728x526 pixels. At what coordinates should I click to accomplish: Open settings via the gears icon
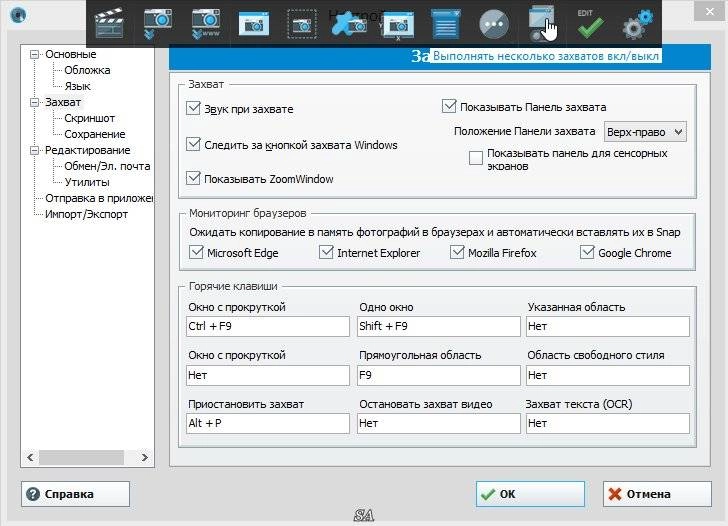coord(638,24)
